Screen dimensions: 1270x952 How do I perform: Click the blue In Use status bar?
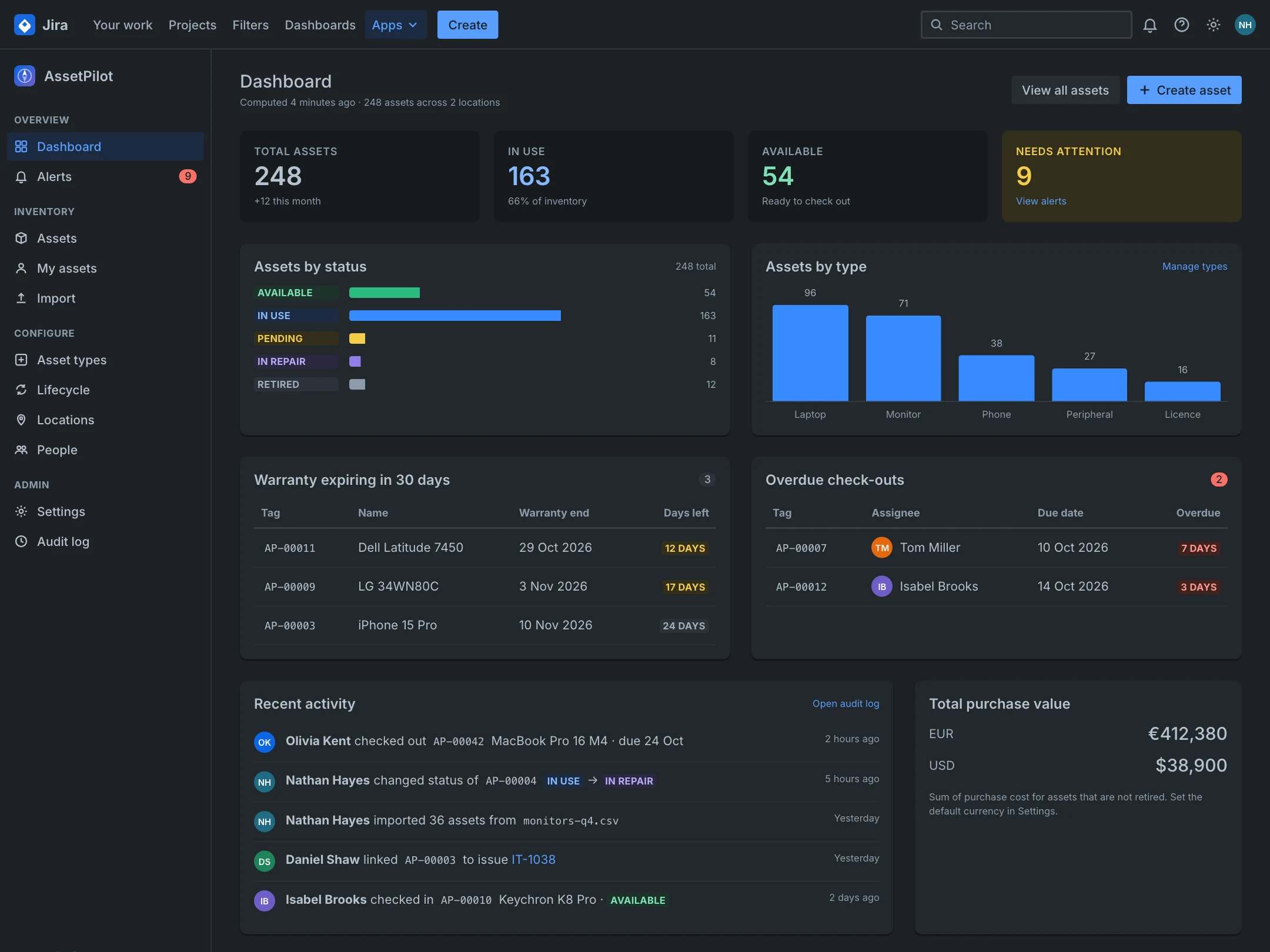[455, 316]
